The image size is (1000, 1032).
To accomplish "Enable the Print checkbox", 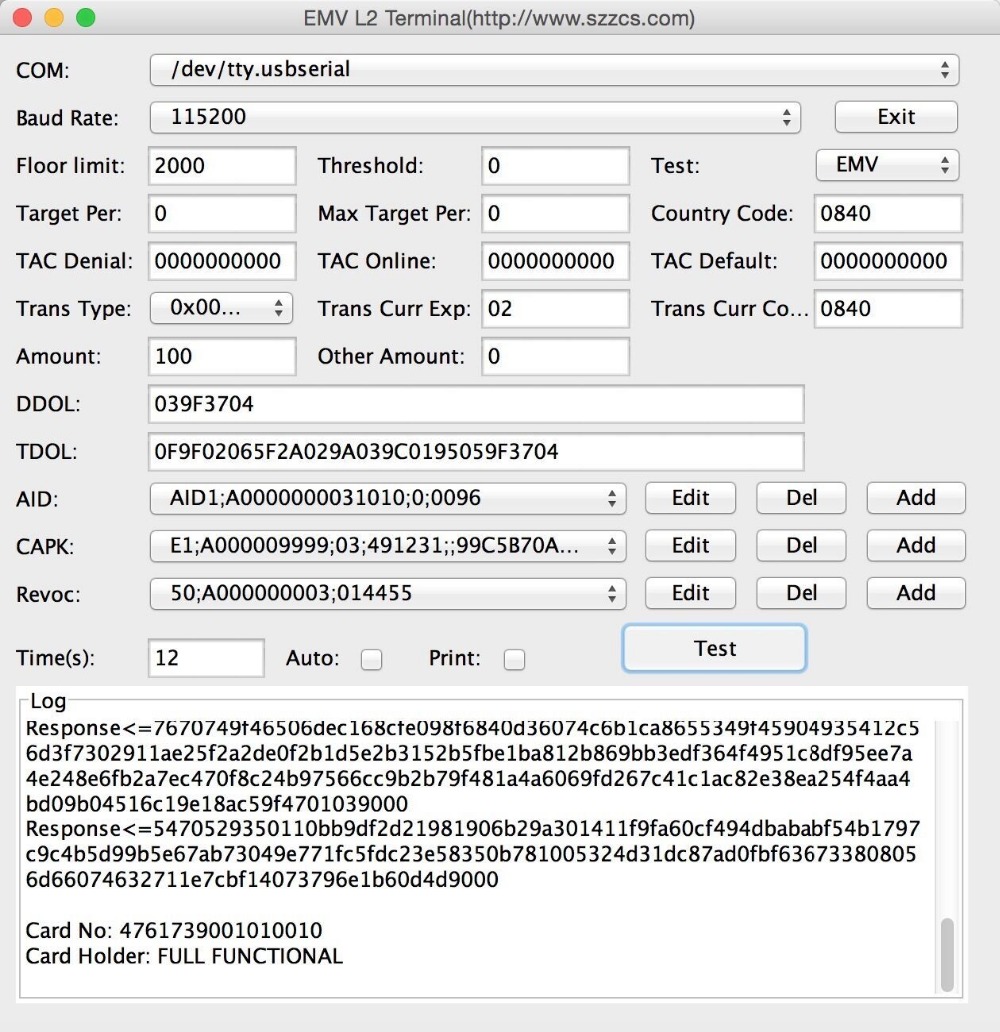I will [514, 659].
